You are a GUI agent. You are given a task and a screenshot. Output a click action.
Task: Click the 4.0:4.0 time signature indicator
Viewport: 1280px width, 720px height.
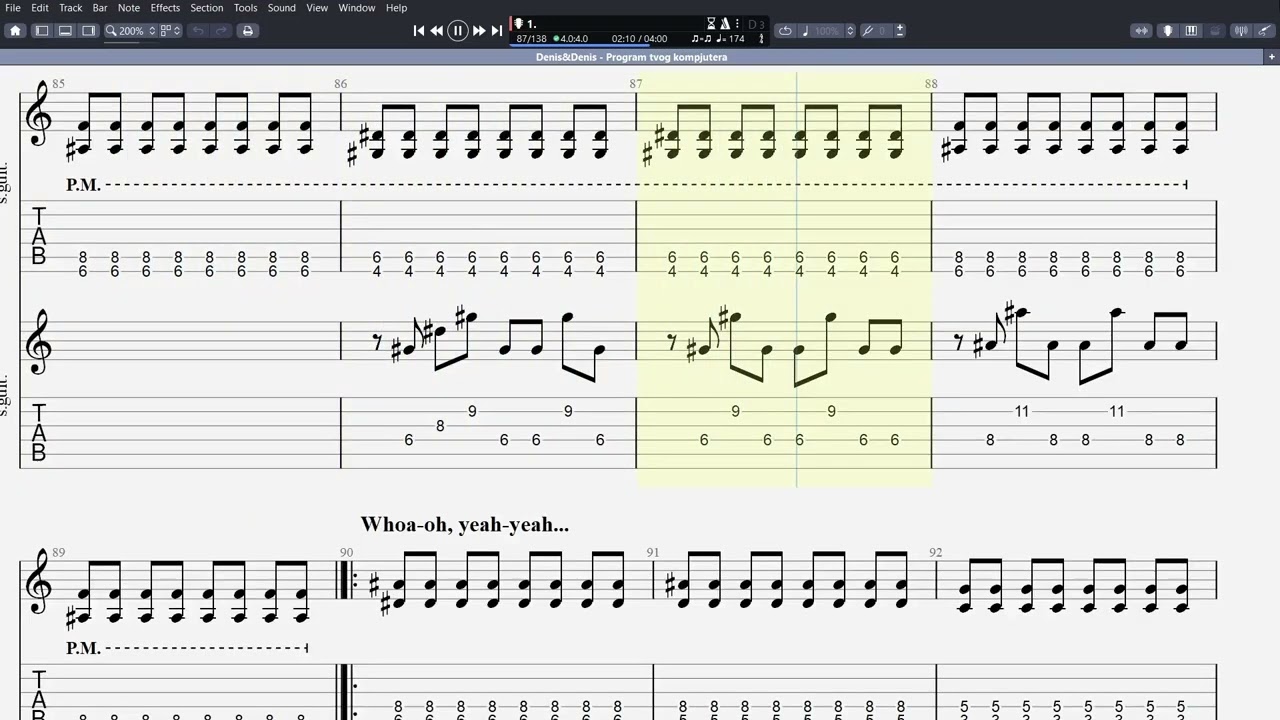point(570,39)
